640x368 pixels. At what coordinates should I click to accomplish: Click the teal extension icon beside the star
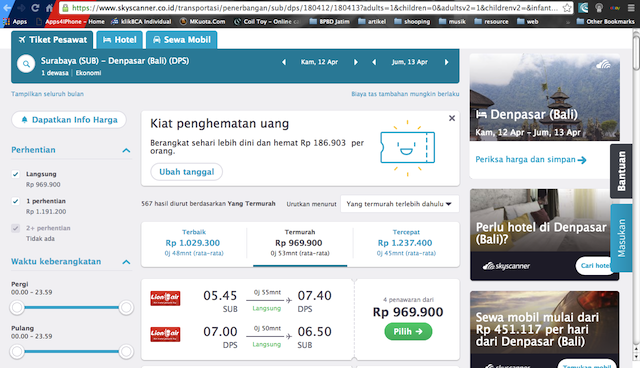[584, 7]
